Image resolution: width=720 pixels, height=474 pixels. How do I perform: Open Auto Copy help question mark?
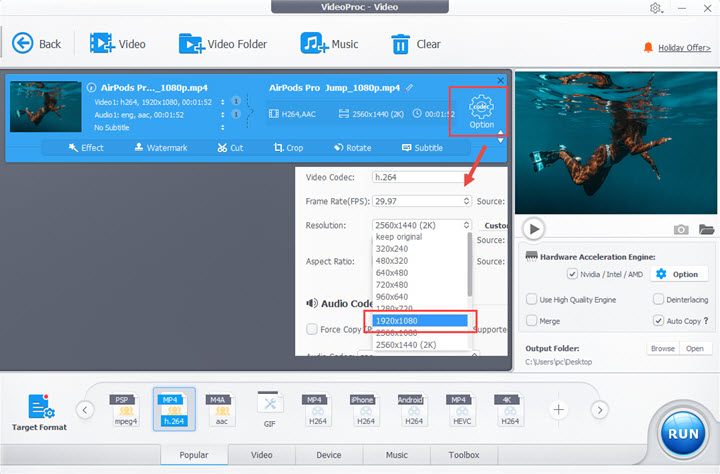[706, 321]
